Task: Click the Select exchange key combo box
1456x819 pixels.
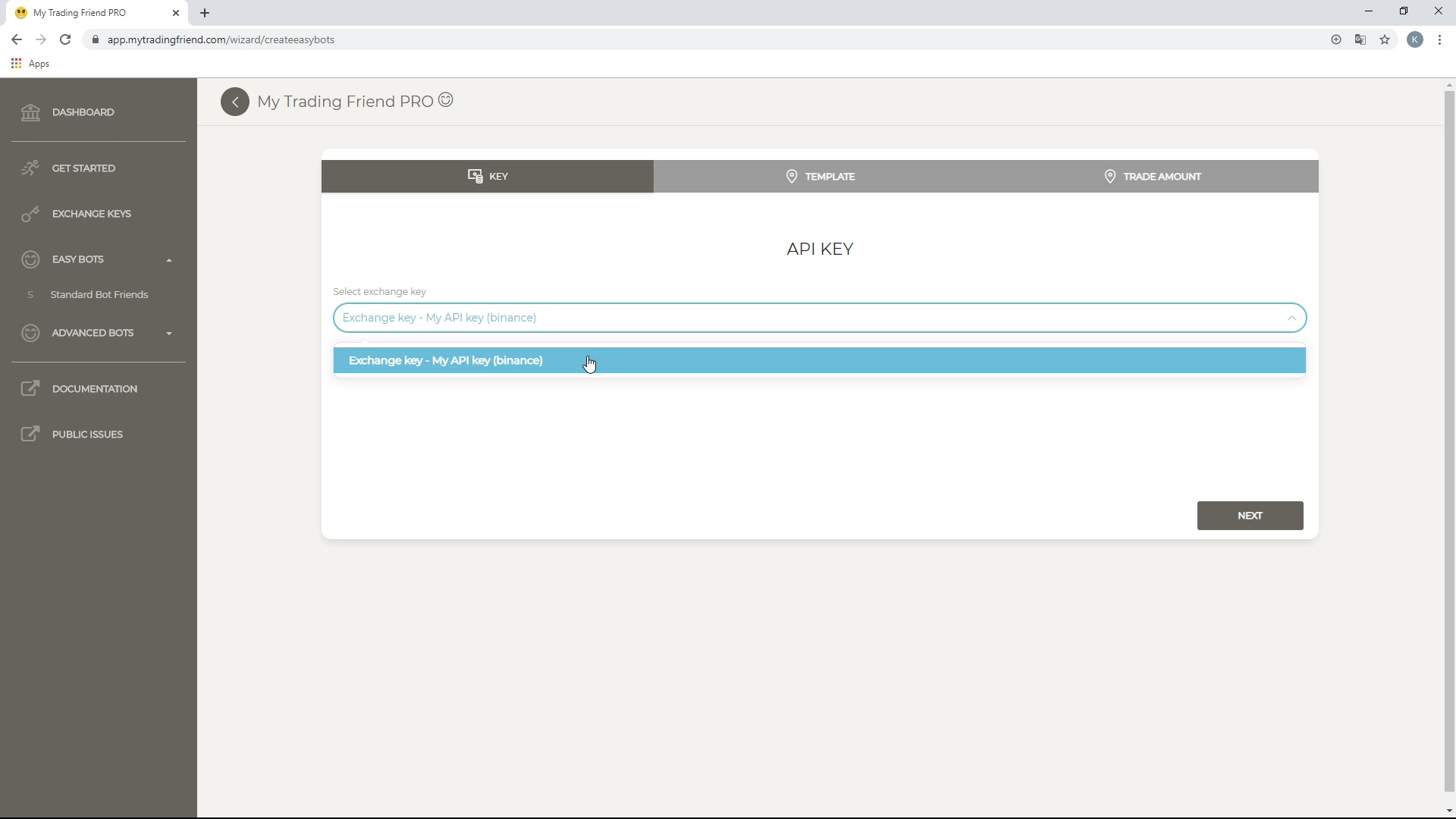Action: [820, 318]
